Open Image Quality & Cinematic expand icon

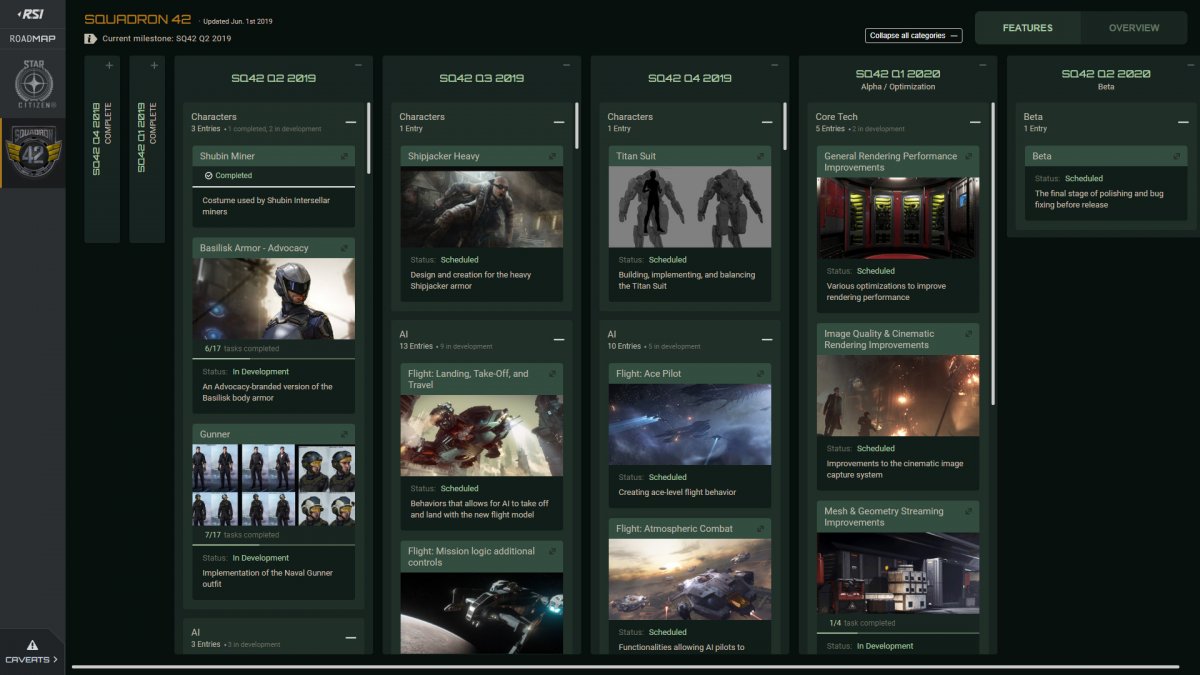967,334
